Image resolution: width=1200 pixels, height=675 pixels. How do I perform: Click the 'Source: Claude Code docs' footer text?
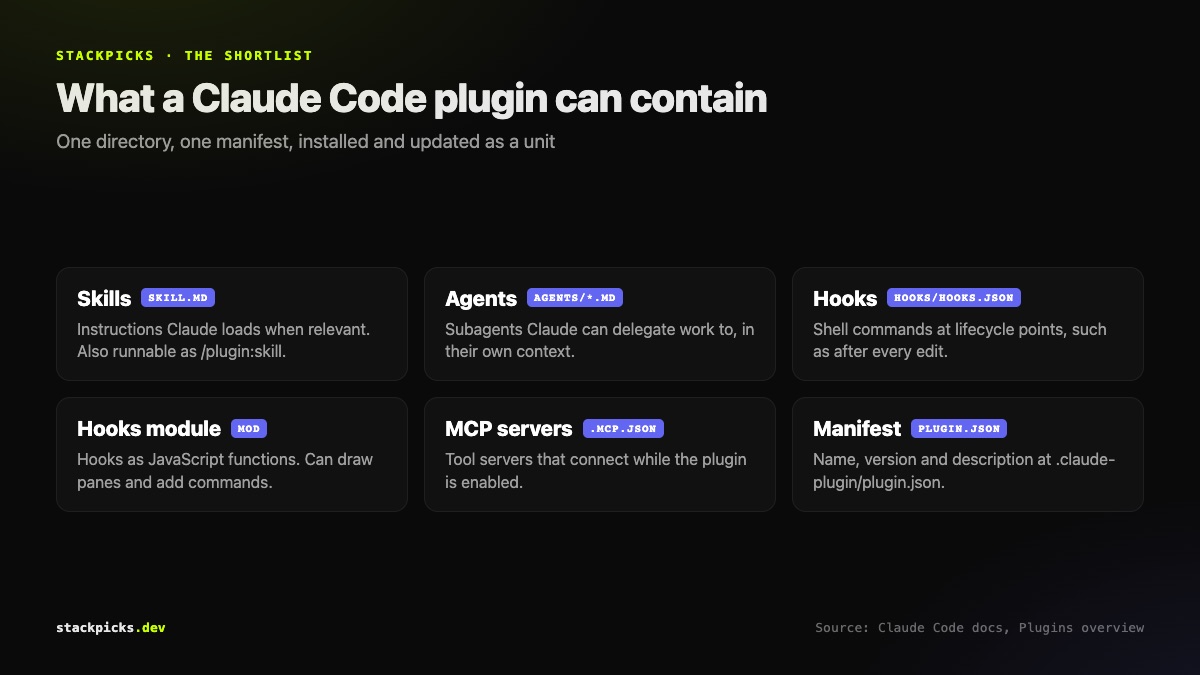click(979, 628)
